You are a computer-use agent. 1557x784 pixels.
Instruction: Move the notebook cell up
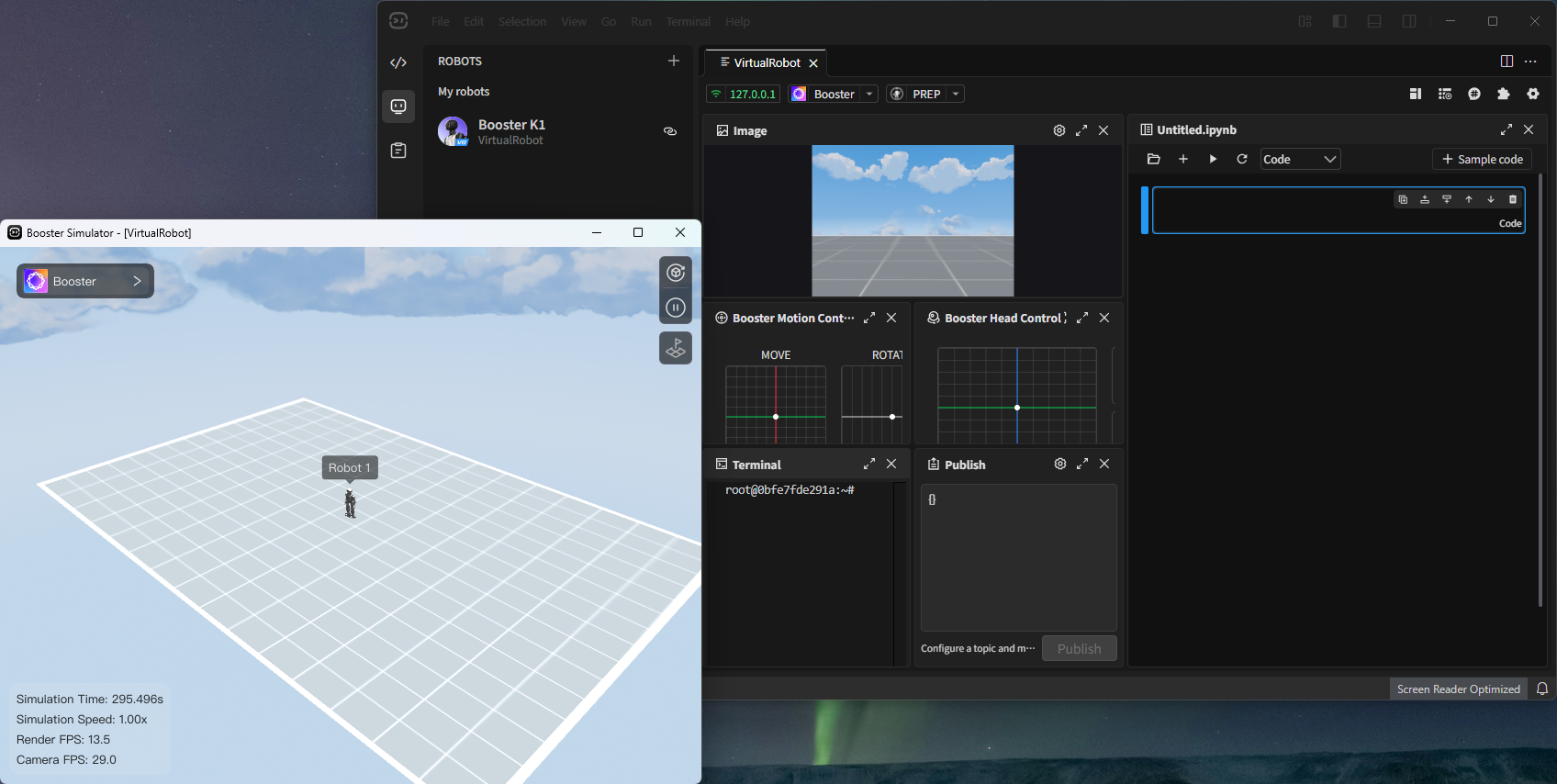tap(1469, 199)
